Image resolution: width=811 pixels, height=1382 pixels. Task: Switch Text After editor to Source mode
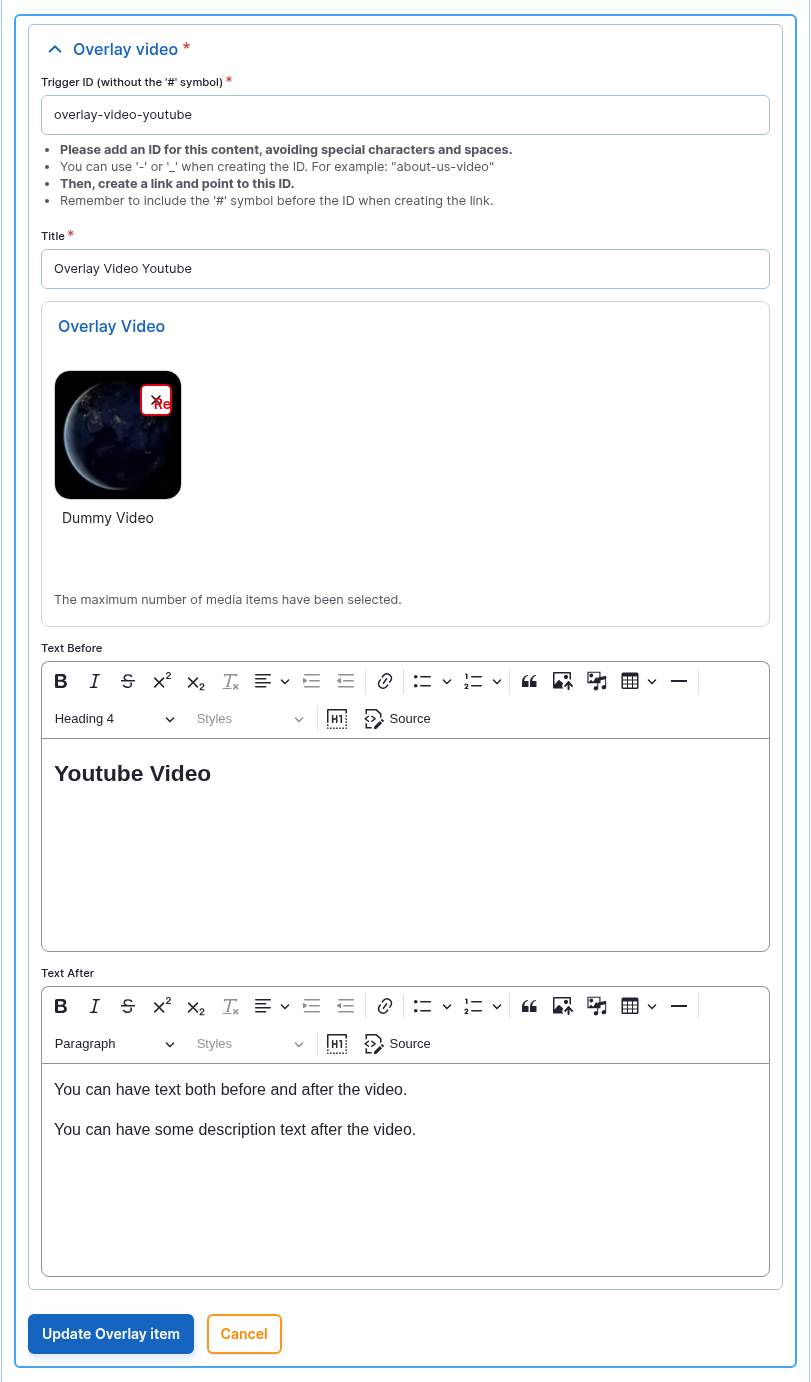point(397,1044)
